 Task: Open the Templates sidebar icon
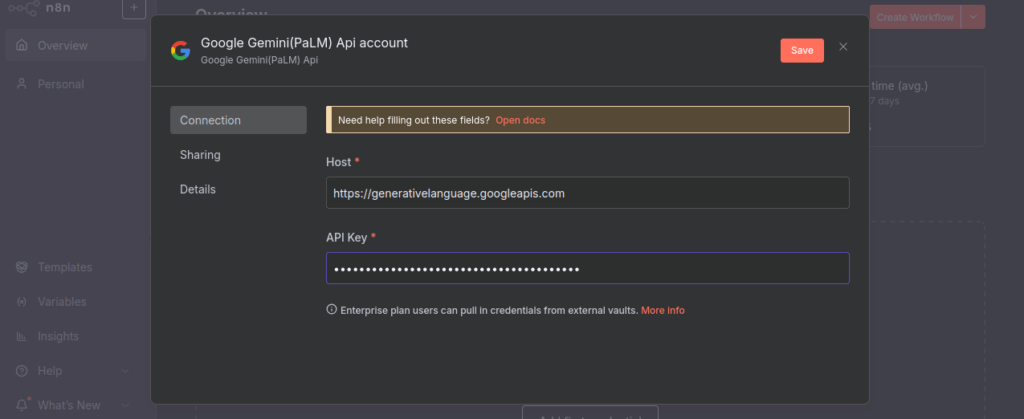[22, 268]
